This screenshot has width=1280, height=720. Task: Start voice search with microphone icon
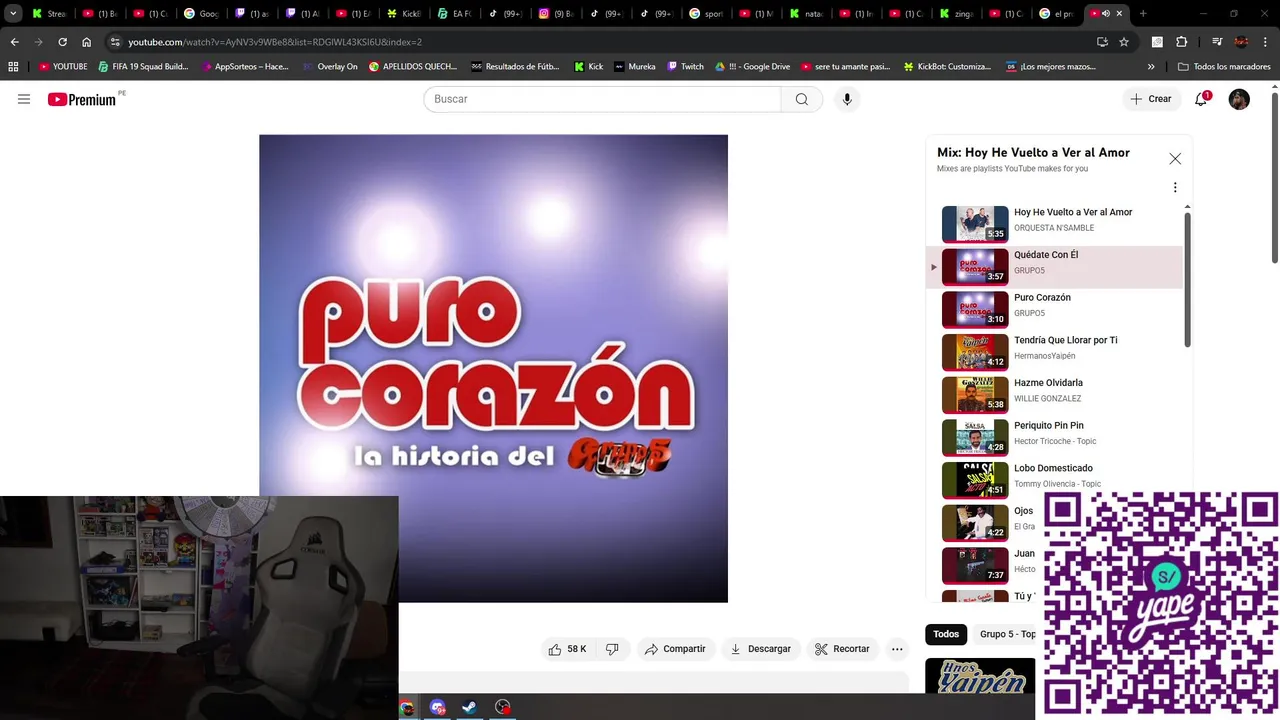(x=847, y=99)
